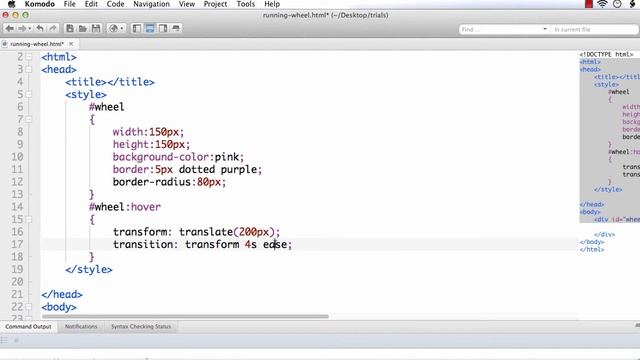The width and height of the screenshot is (640, 360).
Task: Click the '<title></title>' tag line
Action: pos(110,82)
